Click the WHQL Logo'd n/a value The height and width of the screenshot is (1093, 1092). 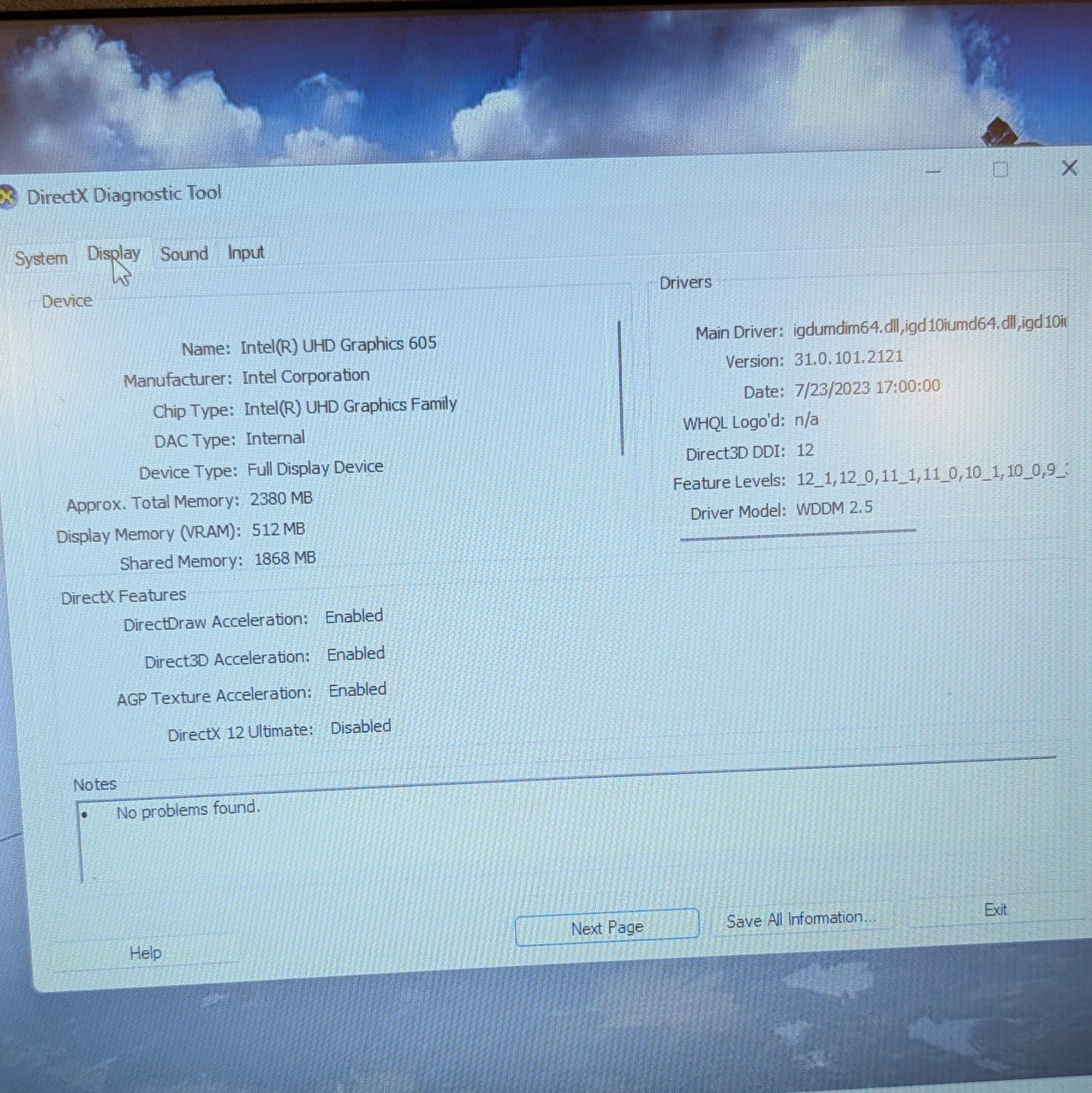tap(806, 419)
